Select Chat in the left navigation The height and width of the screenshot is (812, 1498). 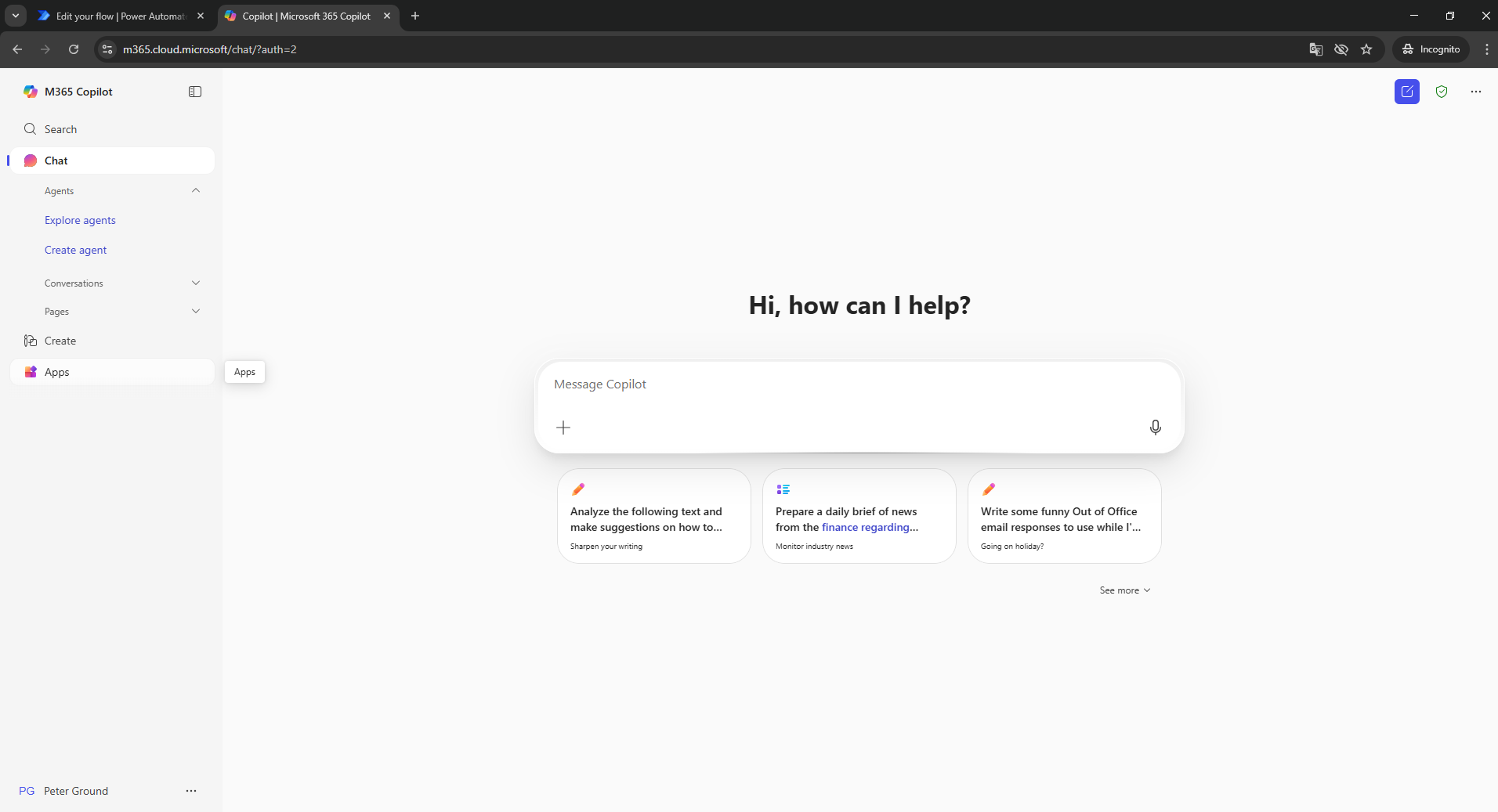(x=56, y=161)
